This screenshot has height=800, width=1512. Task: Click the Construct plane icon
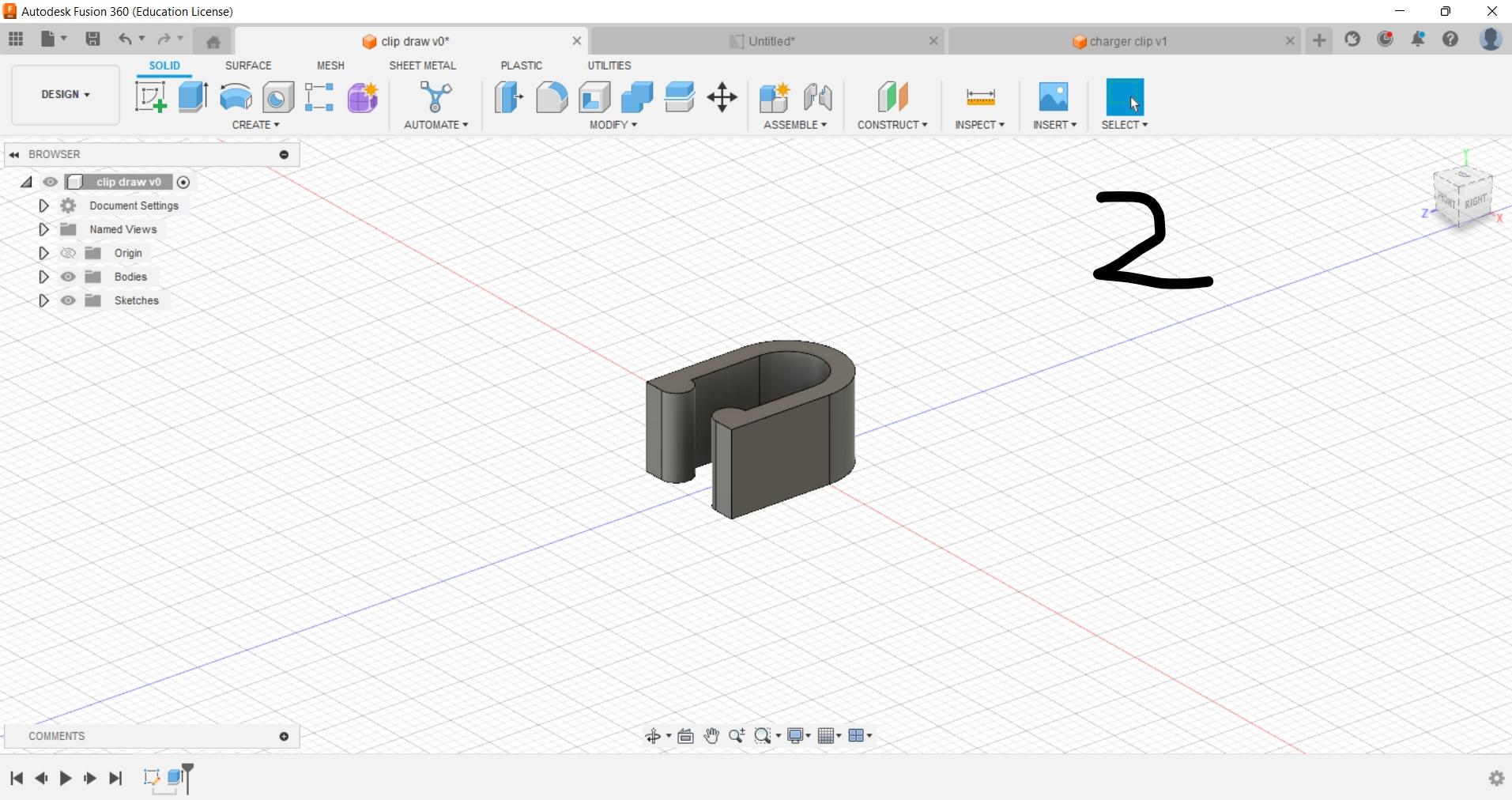click(x=892, y=97)
